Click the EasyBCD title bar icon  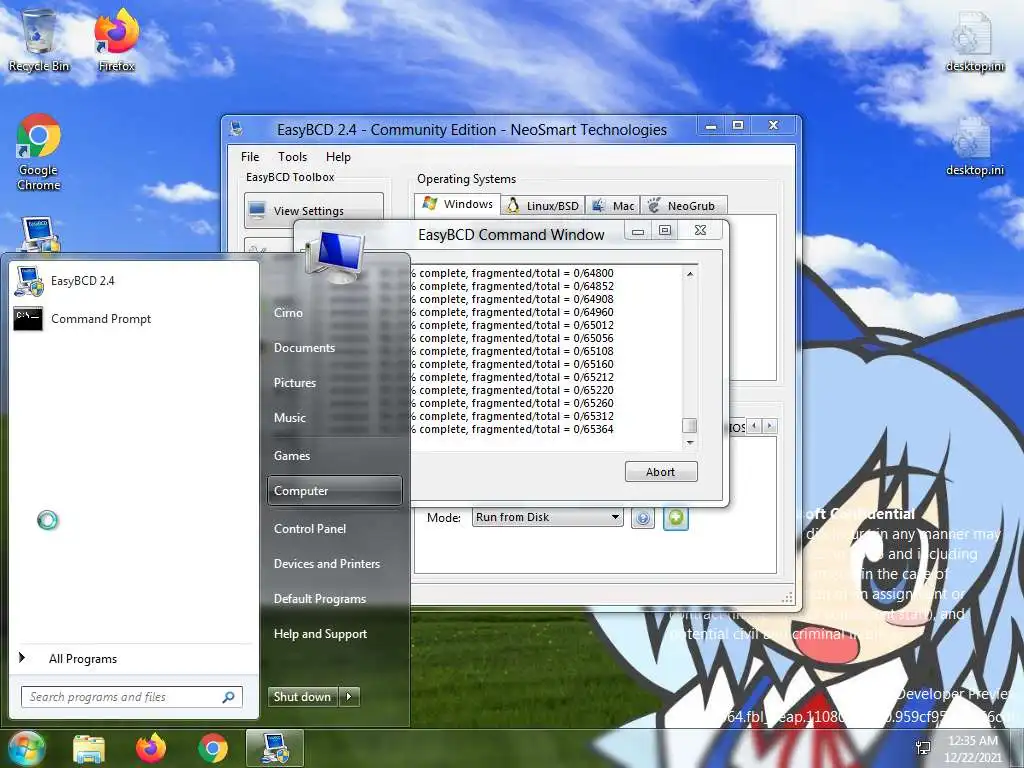pos(236,129)
